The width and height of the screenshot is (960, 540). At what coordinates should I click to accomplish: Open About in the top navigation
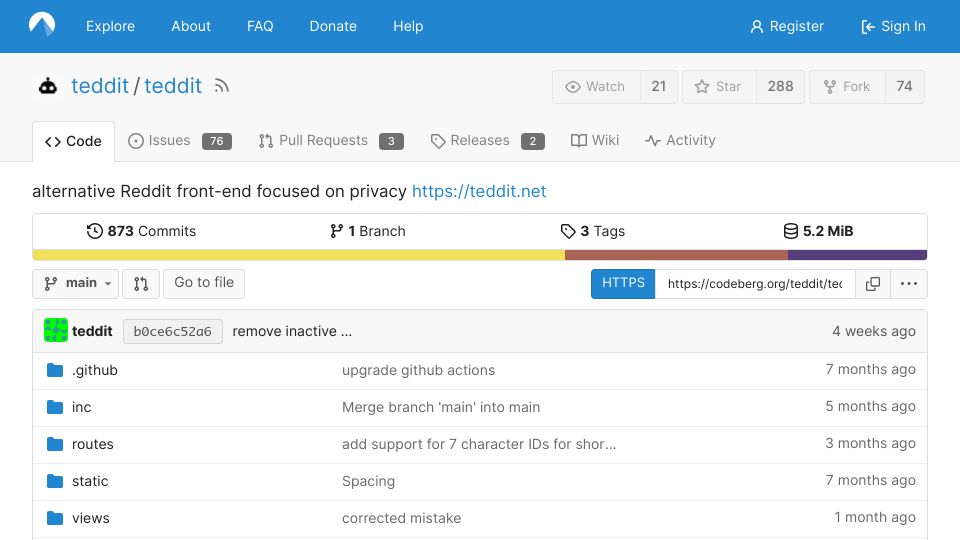click(x=191, y=26)
